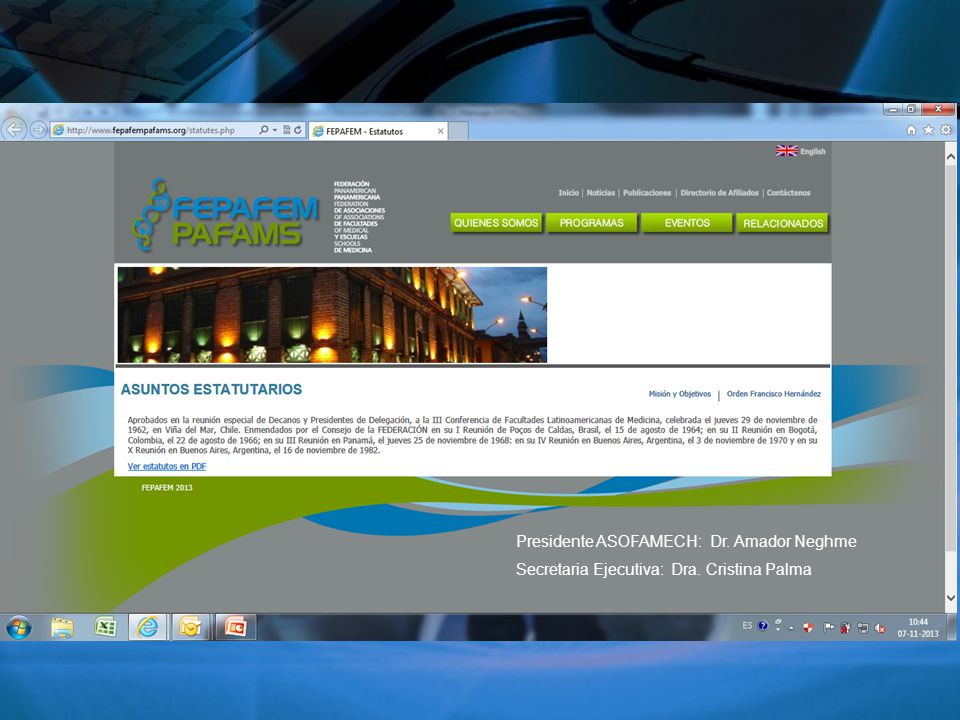This screenshot has width=960, height=720.
Task: Open Action Center flag tray icon
Action: (828, 627)
